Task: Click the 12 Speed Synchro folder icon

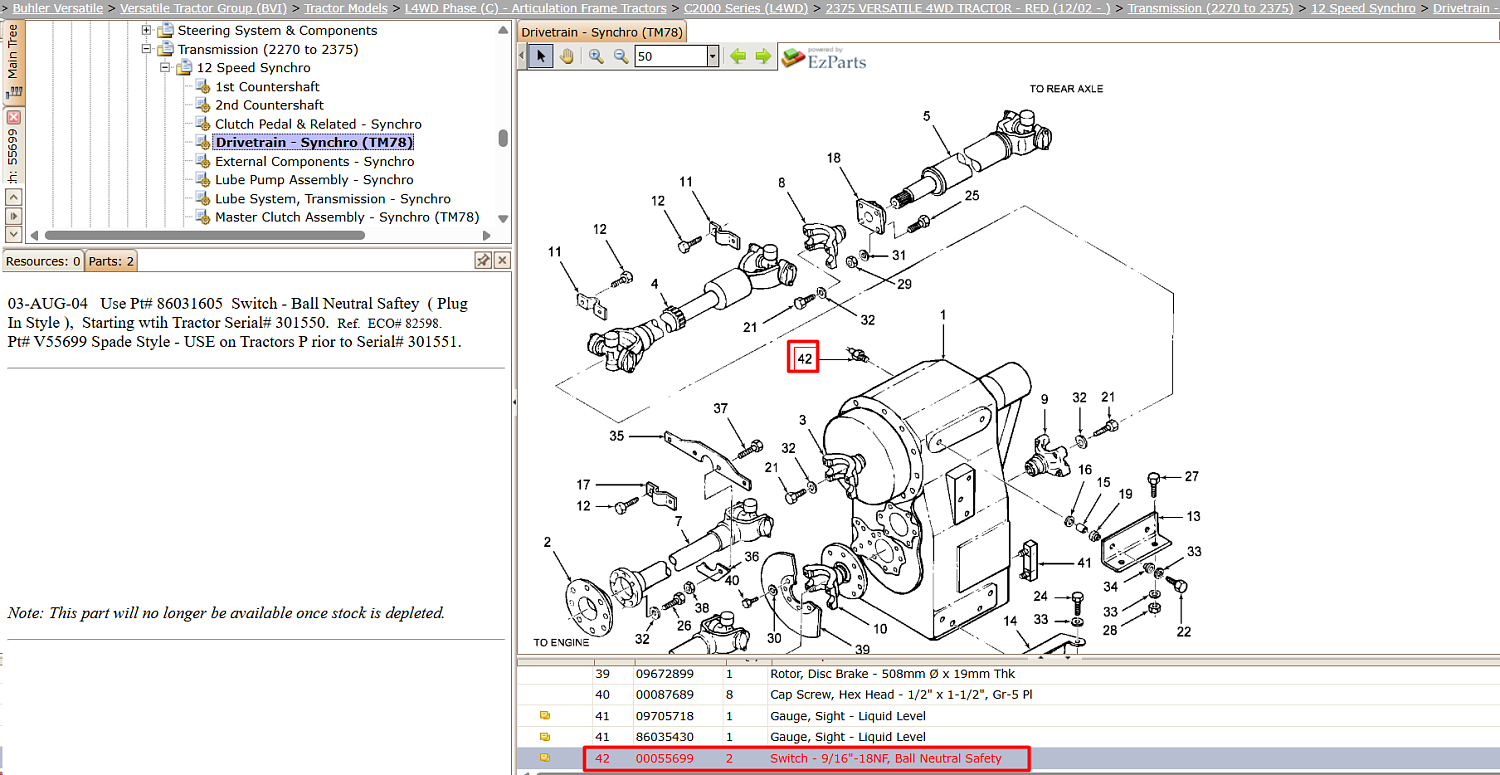Action: tap(184, 68)
